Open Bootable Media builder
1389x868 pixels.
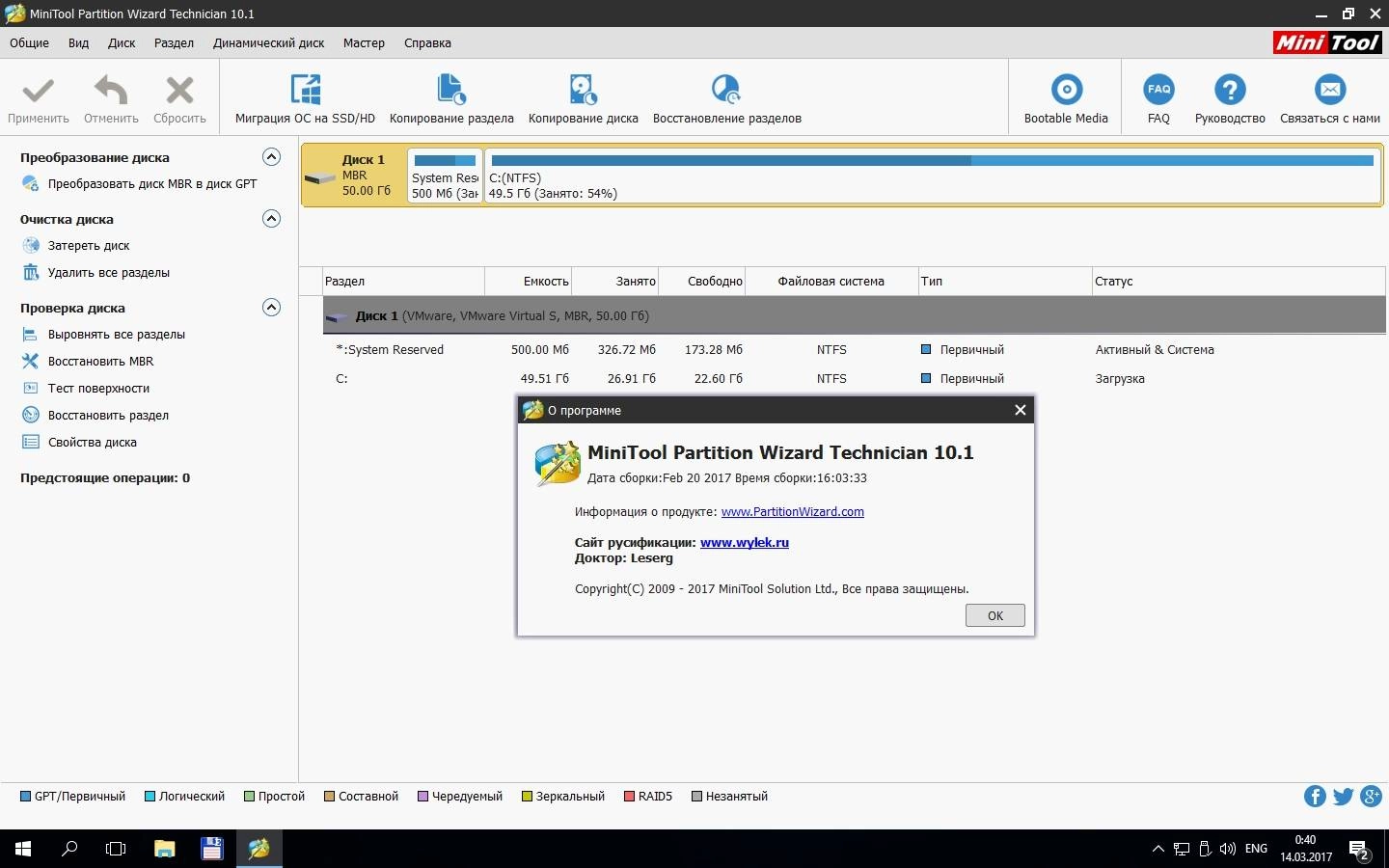click(1066, 98)
